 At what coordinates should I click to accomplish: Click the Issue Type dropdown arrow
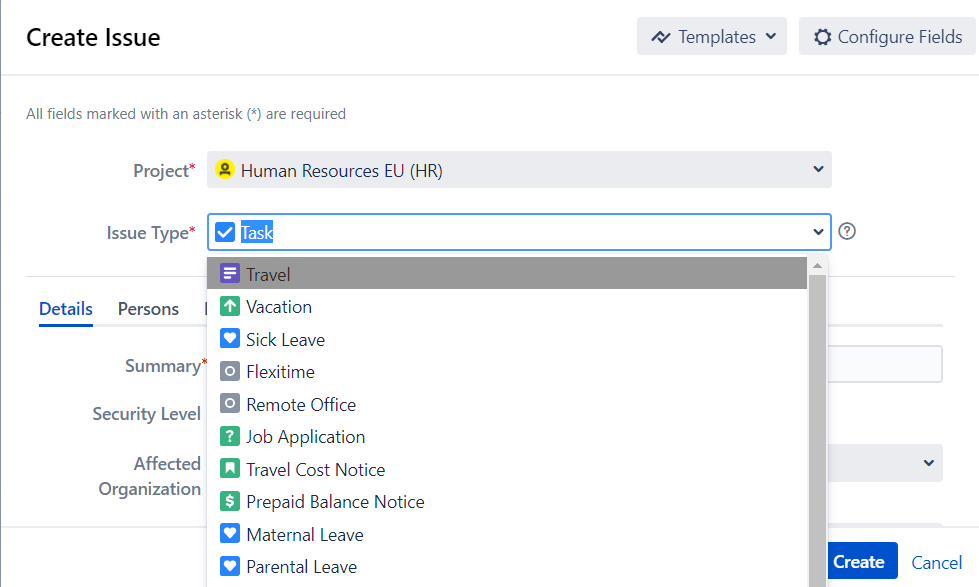[x=818, y=232]
